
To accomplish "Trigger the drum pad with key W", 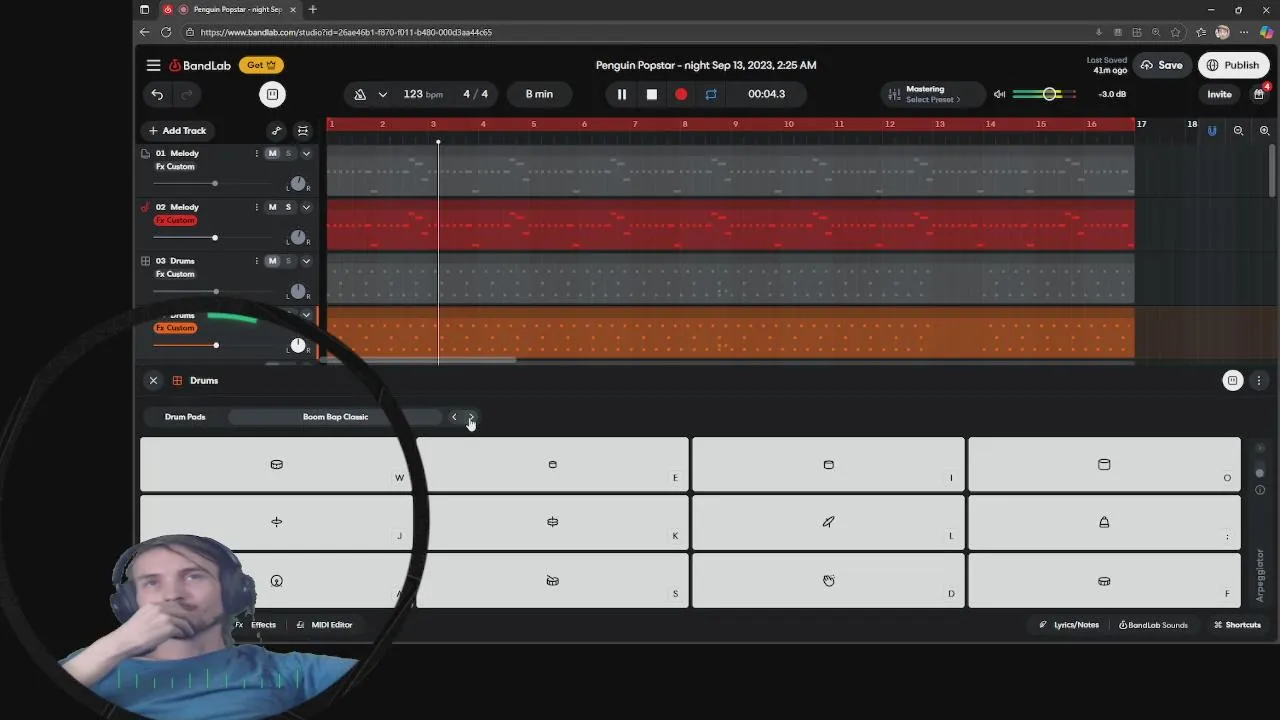I will 274,465.
